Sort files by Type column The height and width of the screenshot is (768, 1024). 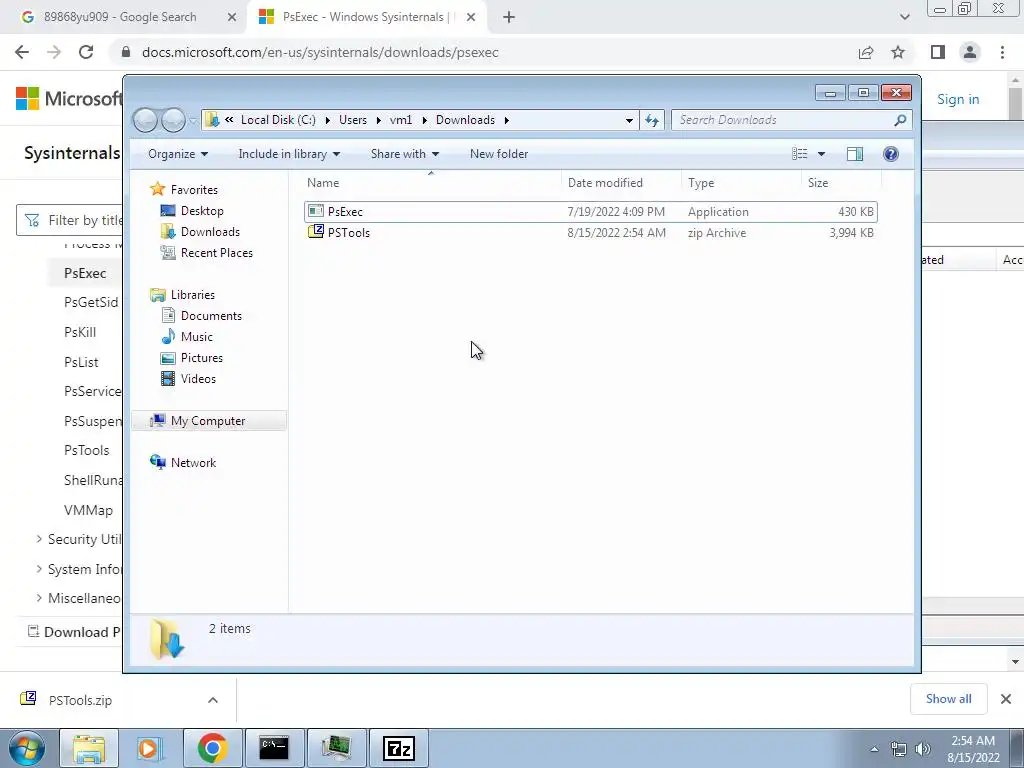[741, 183]
